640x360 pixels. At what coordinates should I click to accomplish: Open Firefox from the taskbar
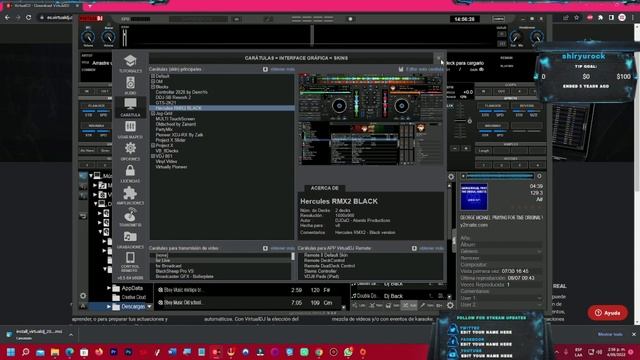(99, 352)
